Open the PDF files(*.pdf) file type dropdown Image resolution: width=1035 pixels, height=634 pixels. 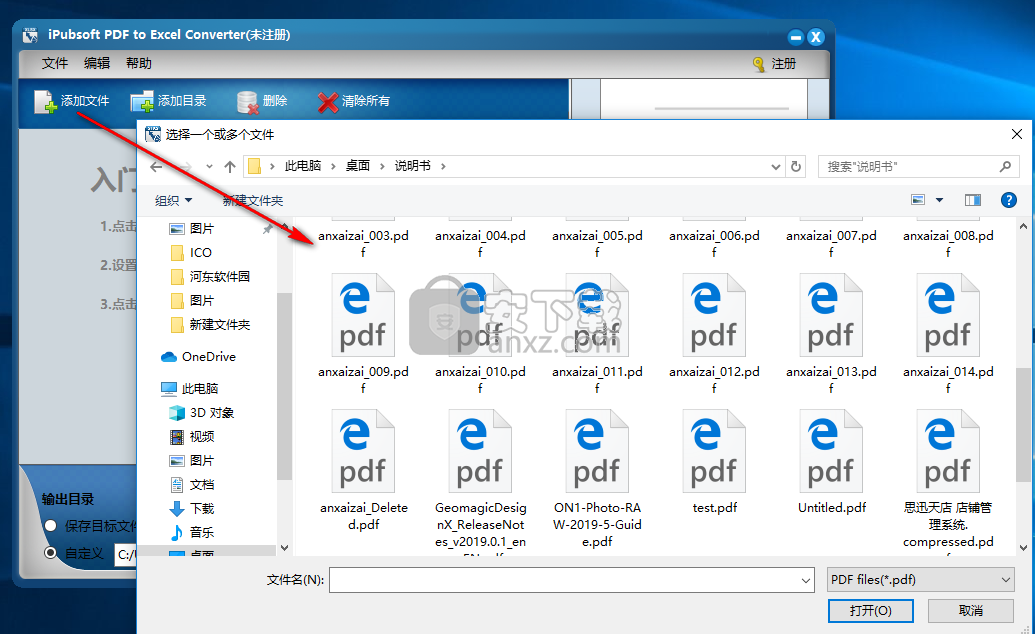point(921,580)
